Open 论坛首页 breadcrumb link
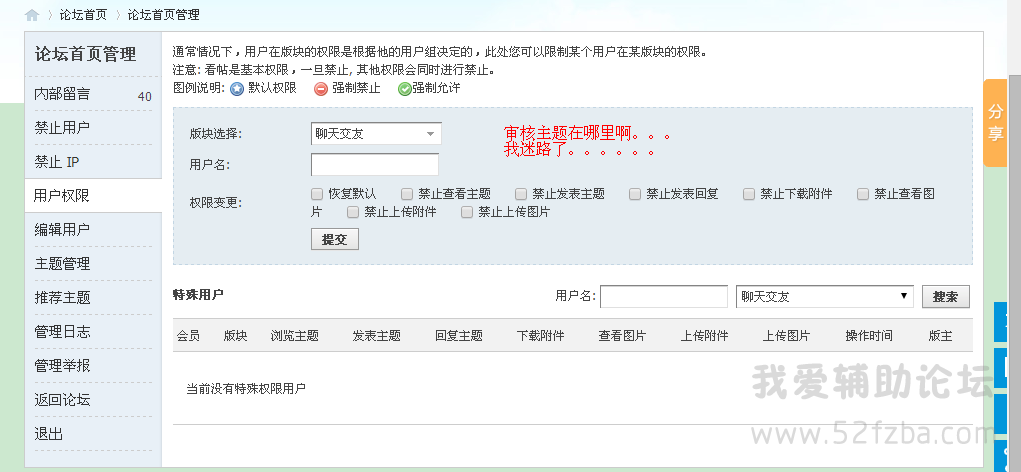This screenshot has height=472, width=1021. click(x=83, y=14)
